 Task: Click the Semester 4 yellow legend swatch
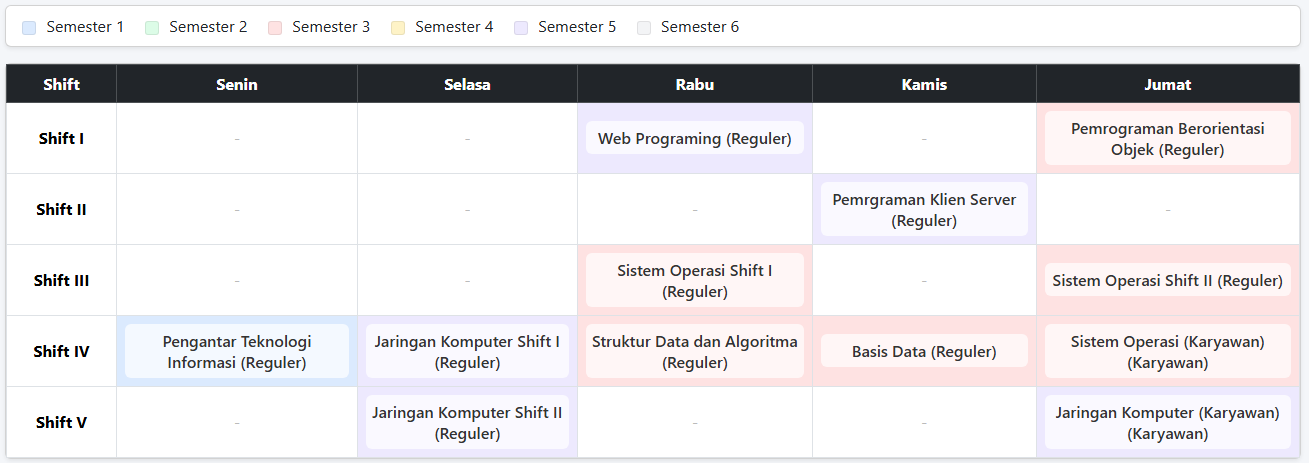[x=398, y=28]
